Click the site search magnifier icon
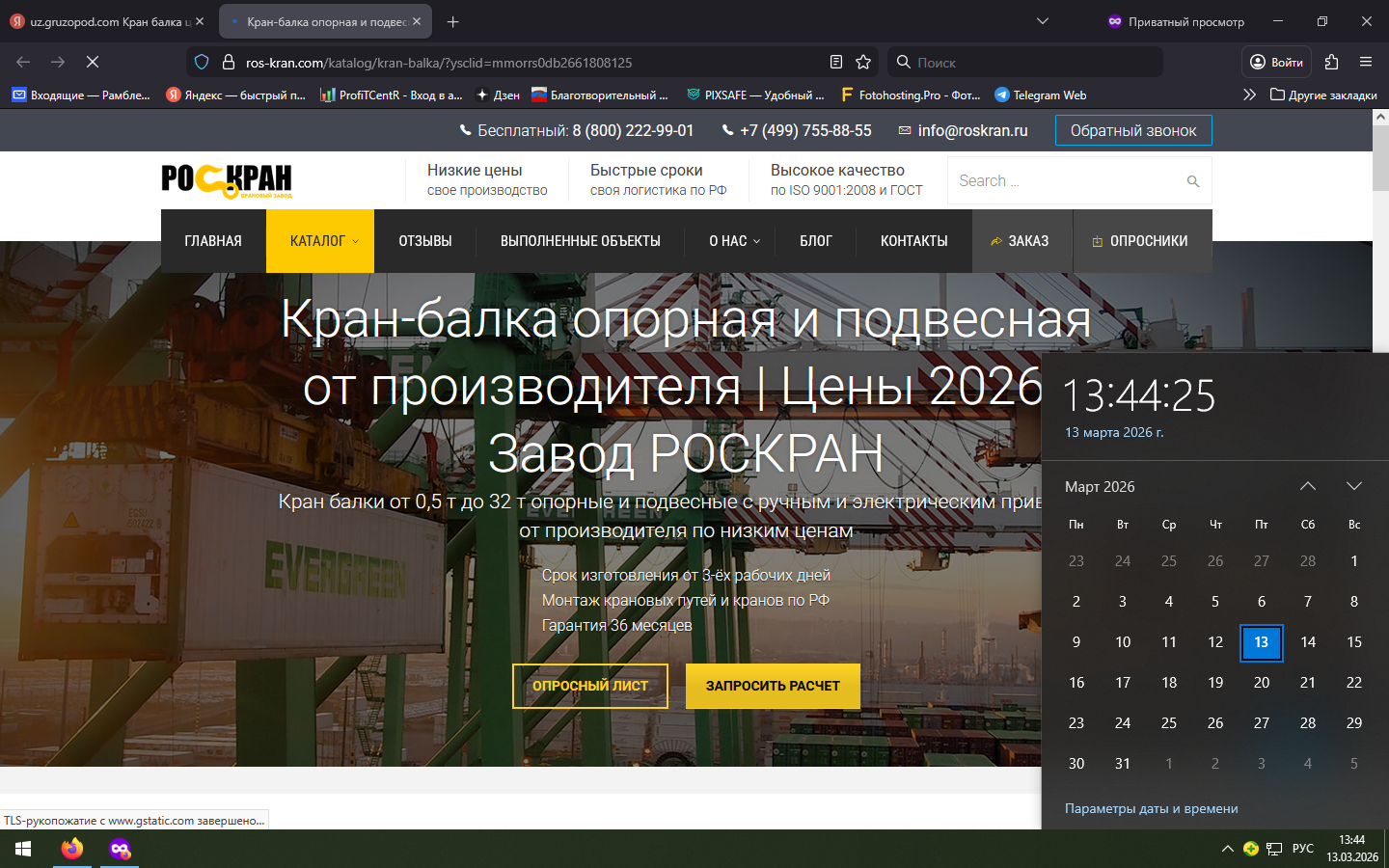The image size is (1389, 868). click(1192, 181)
